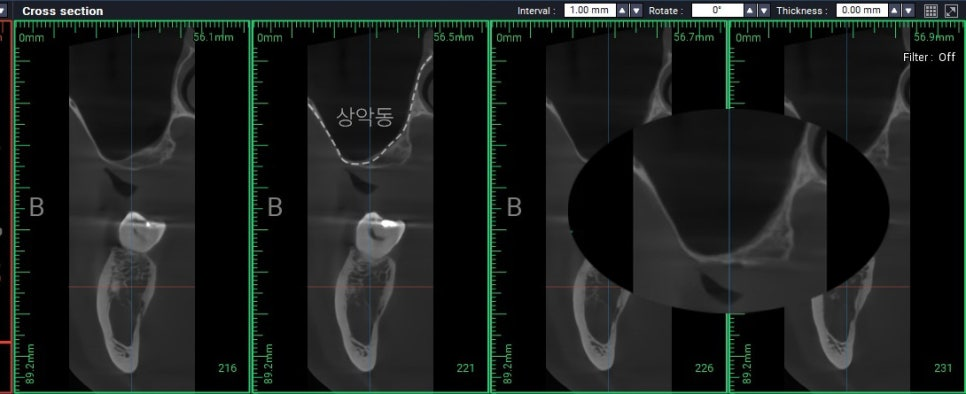Select cross section slice 226
Screen dimensions: 966x394
609,206
